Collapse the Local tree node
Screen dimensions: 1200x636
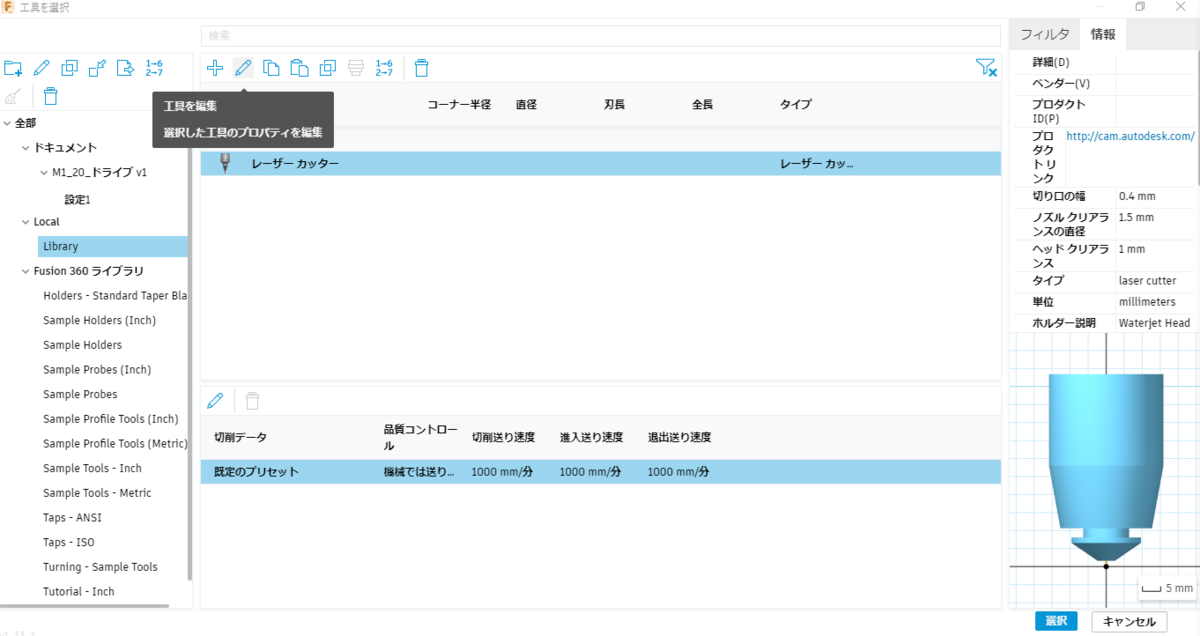click(26, 222)
